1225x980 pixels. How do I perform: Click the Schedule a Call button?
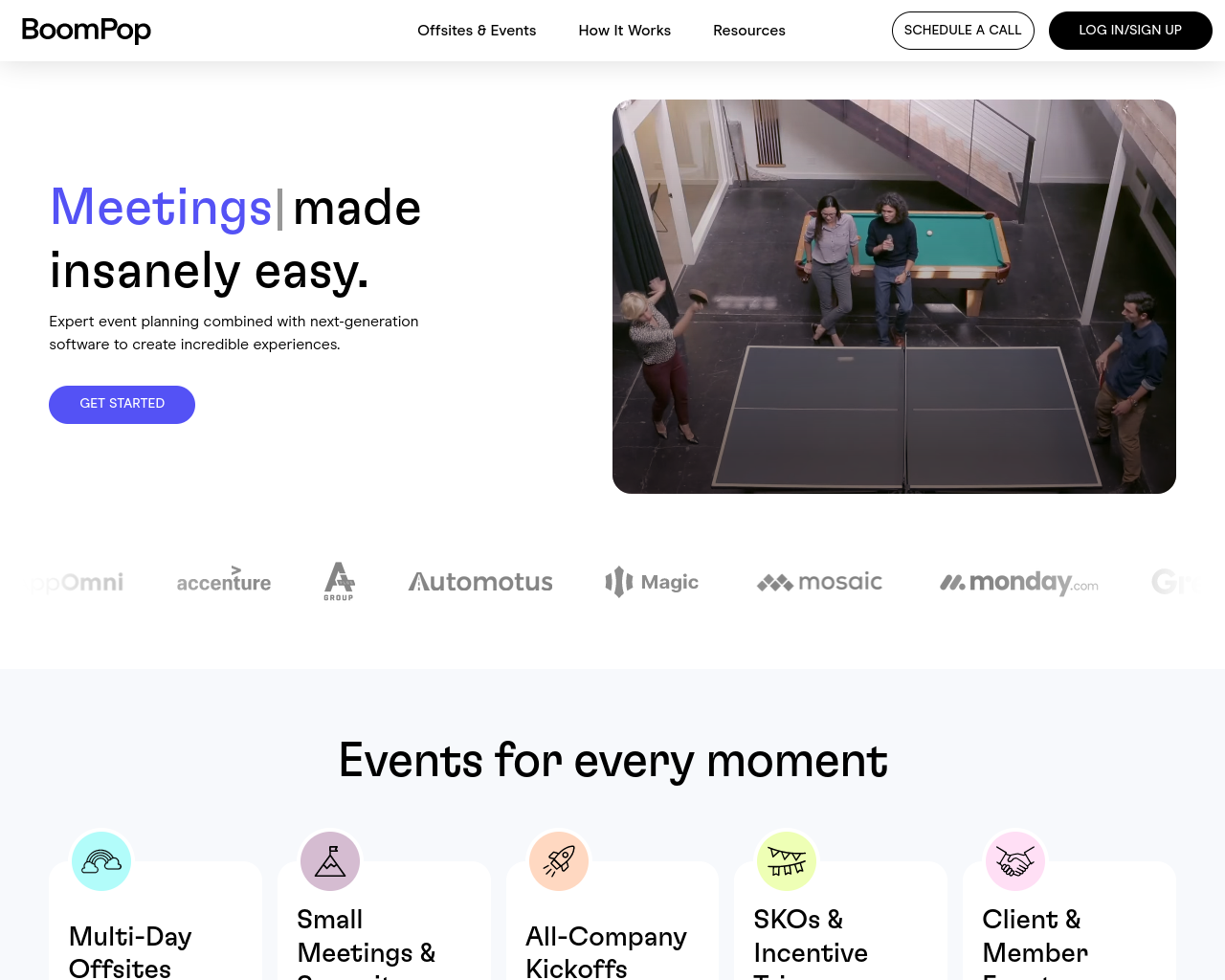[963, 31]
